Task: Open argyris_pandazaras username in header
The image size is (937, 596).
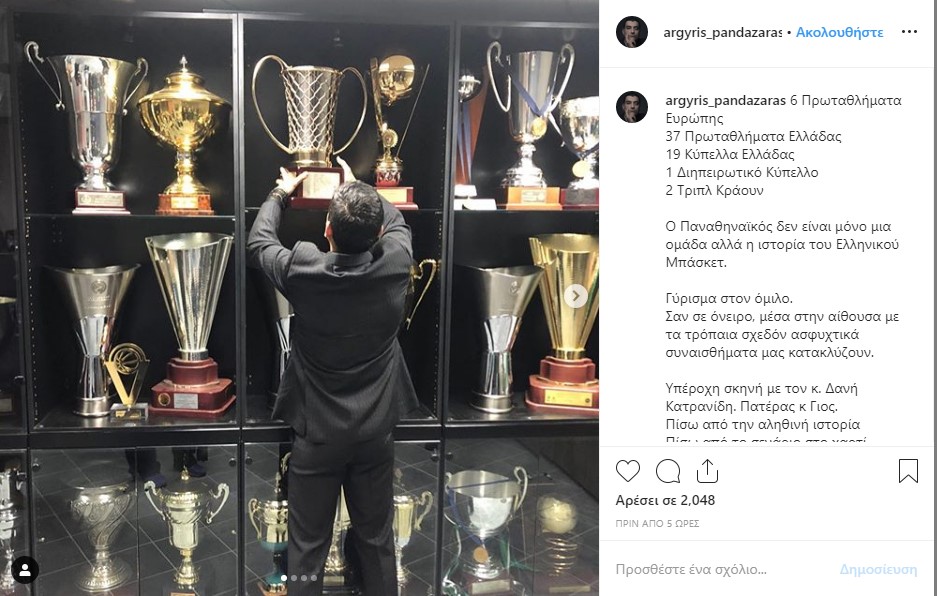Action: 722,32
